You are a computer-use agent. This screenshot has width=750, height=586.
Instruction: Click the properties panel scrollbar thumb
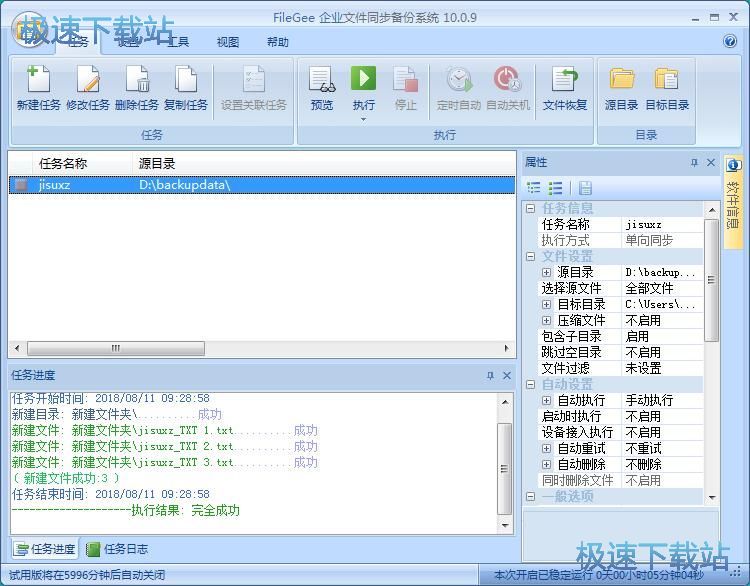point(711,280)
